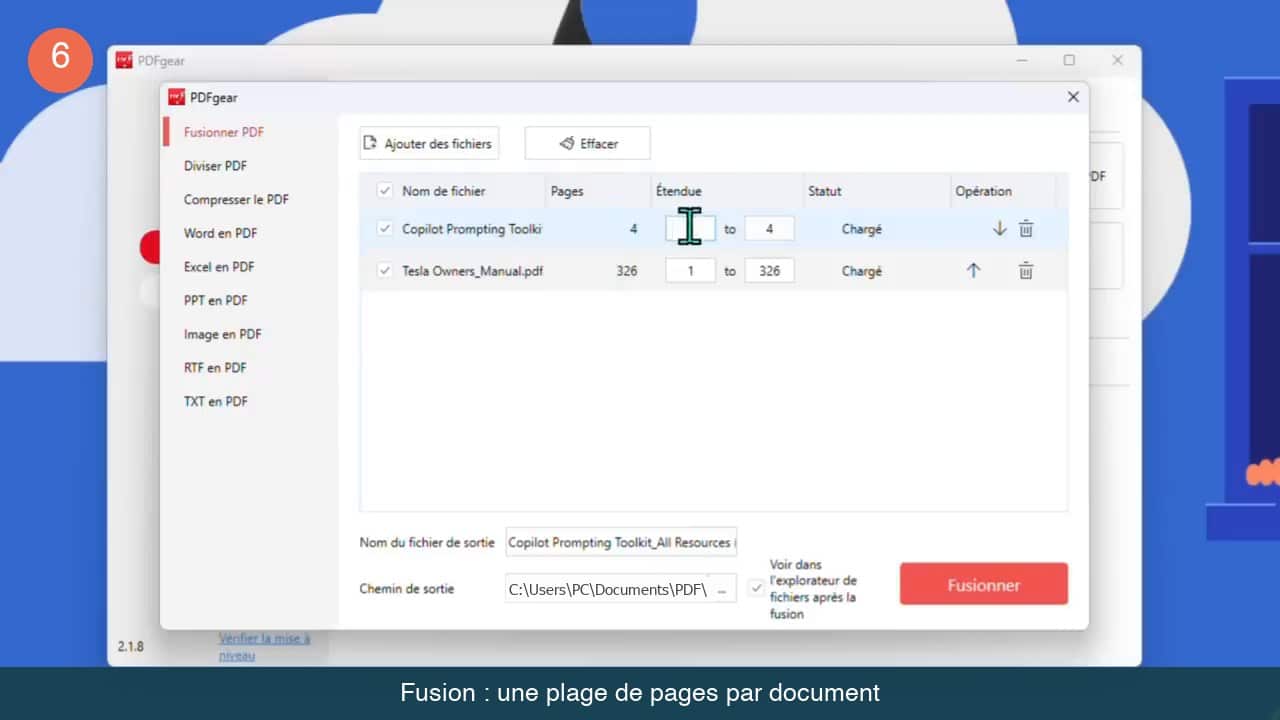
Task: Switch to Compresser le PDF
Action: [x=236, y=200]
